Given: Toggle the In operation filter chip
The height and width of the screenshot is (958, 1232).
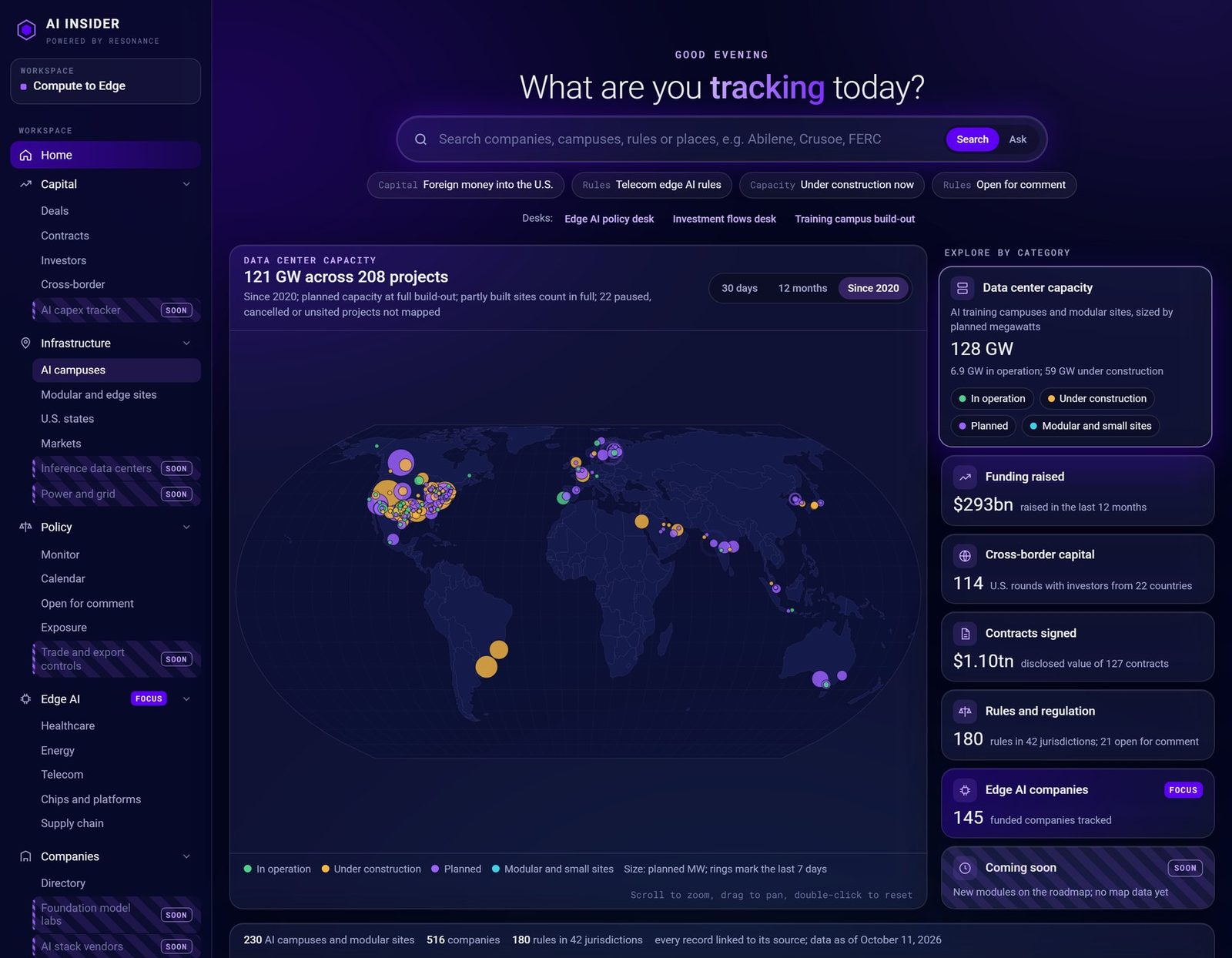Looking at the screenshot, I should point(992,398).
